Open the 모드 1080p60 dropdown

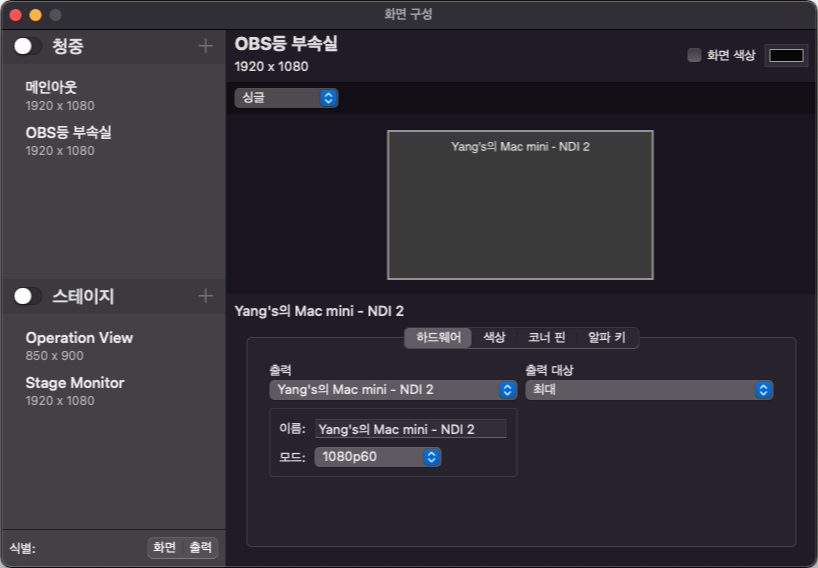coord(378,457)
